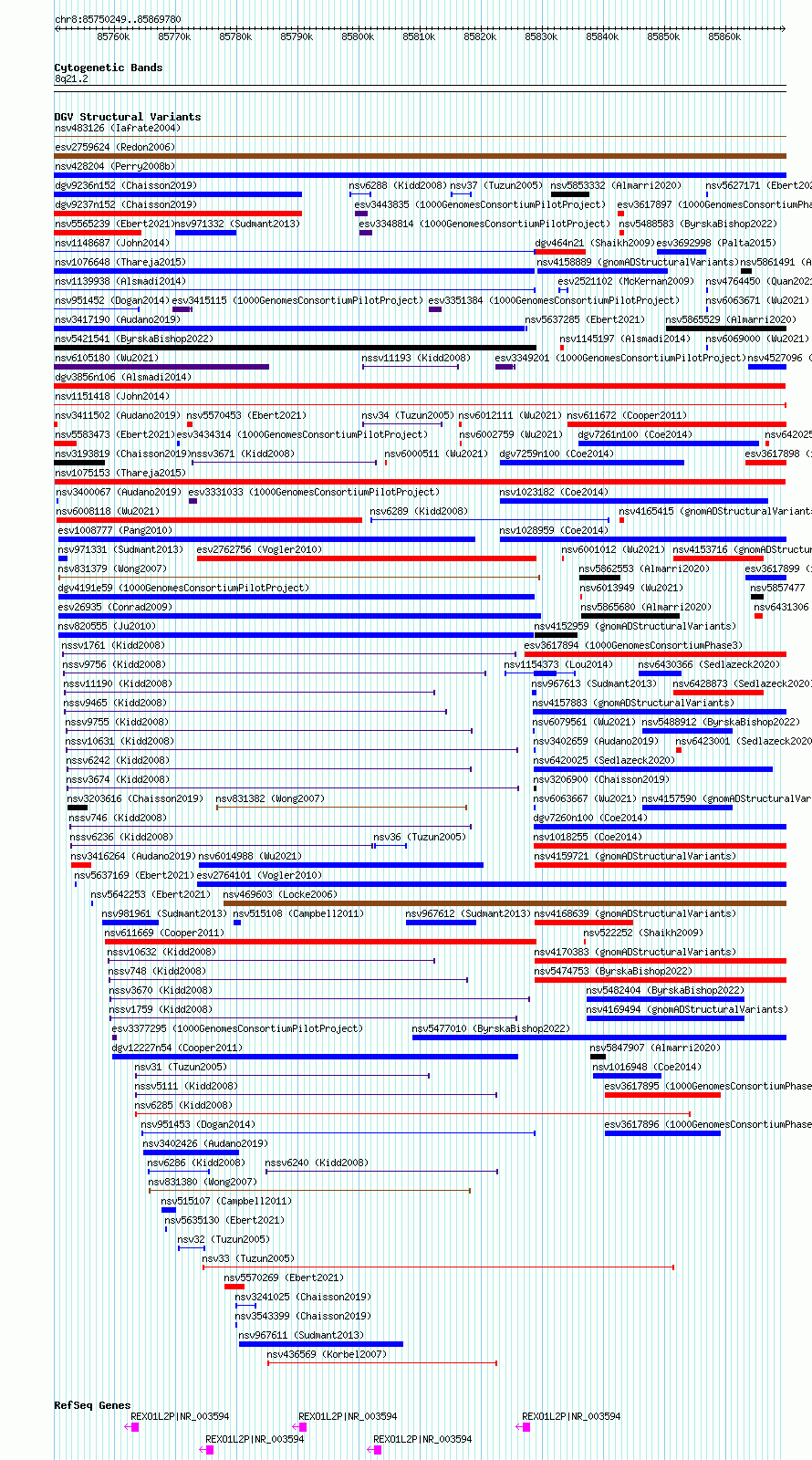Screen dimensions: 812x1460
Task: Click the blue nsv428204 (Perry2008b) track bar
Action: coord(420,175)
